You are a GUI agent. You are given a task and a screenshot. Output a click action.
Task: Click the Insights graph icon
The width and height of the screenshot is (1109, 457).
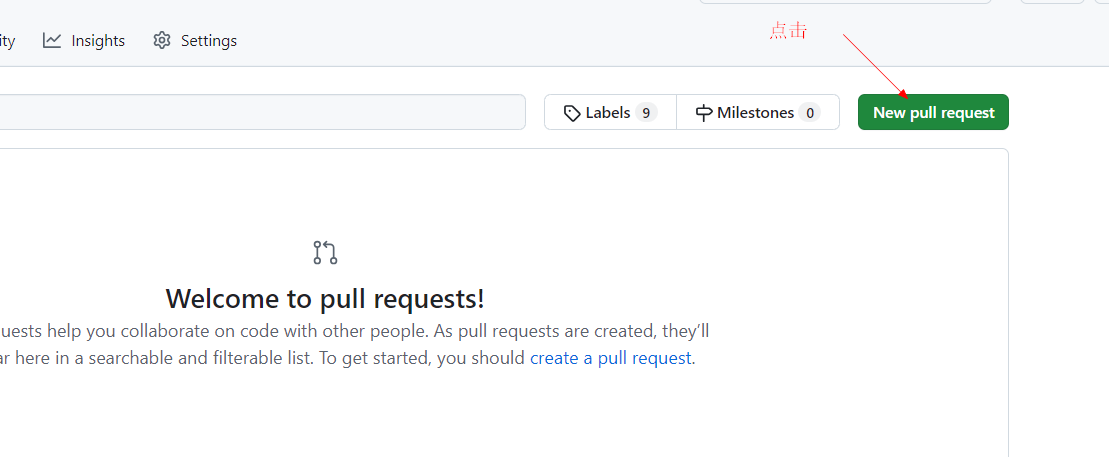[52, 40]
